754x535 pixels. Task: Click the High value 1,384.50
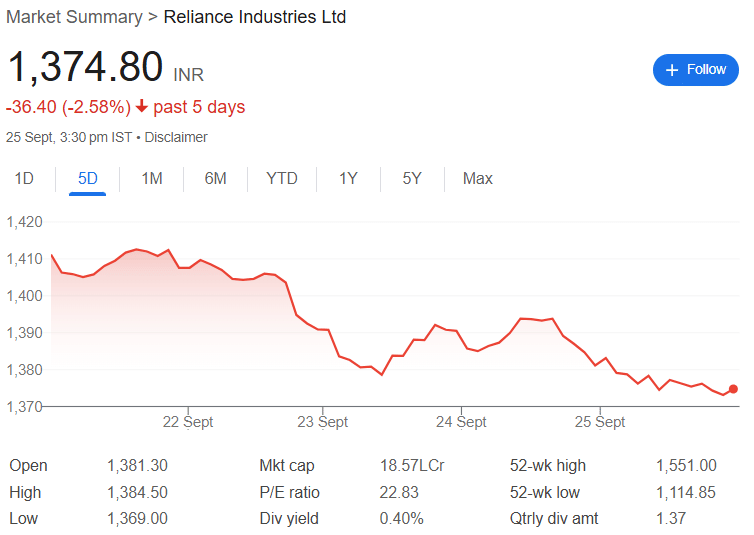(138, 492)
